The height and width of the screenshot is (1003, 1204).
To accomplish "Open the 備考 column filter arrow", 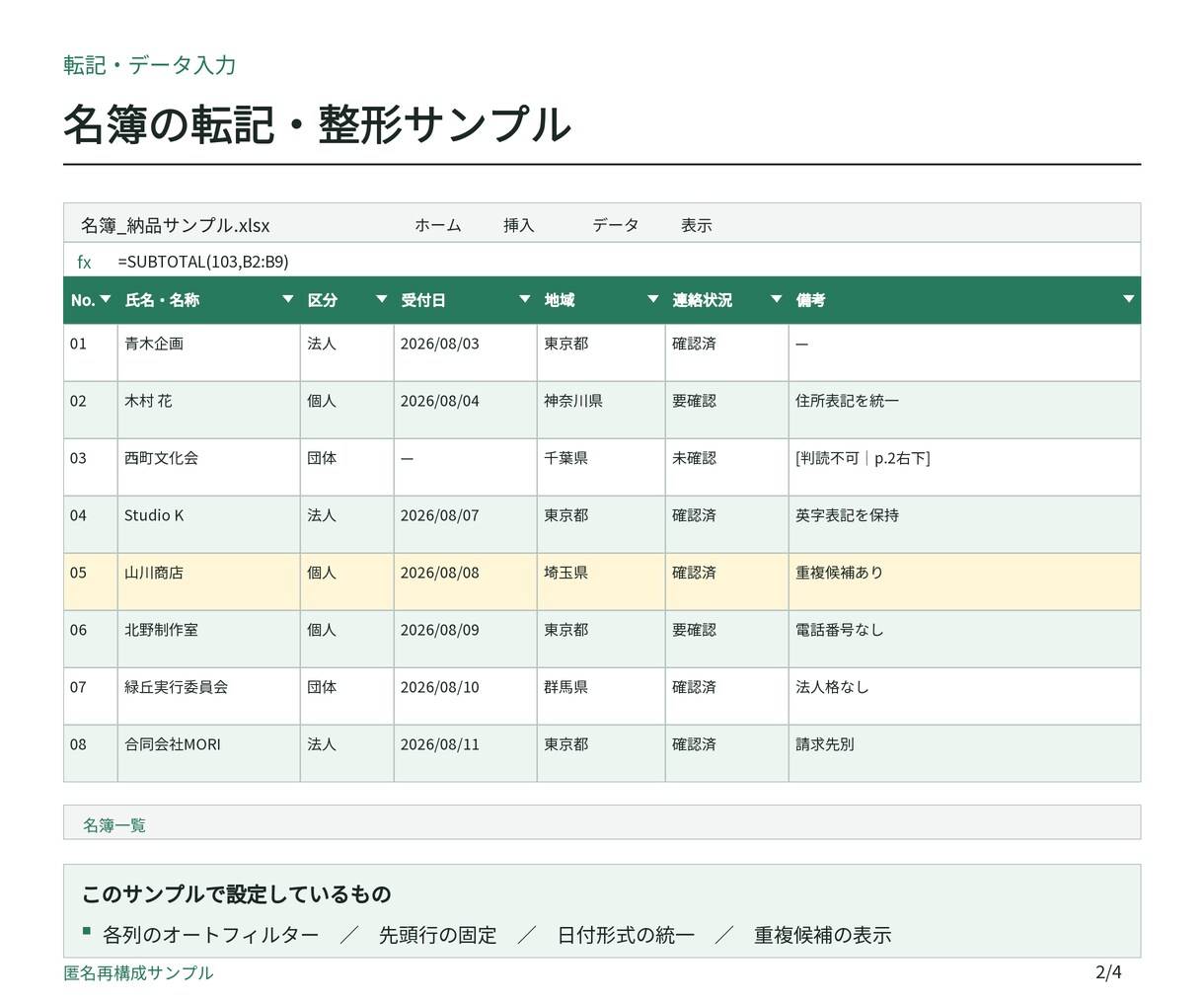I will pyautogui.click(x=1129, y=299).
